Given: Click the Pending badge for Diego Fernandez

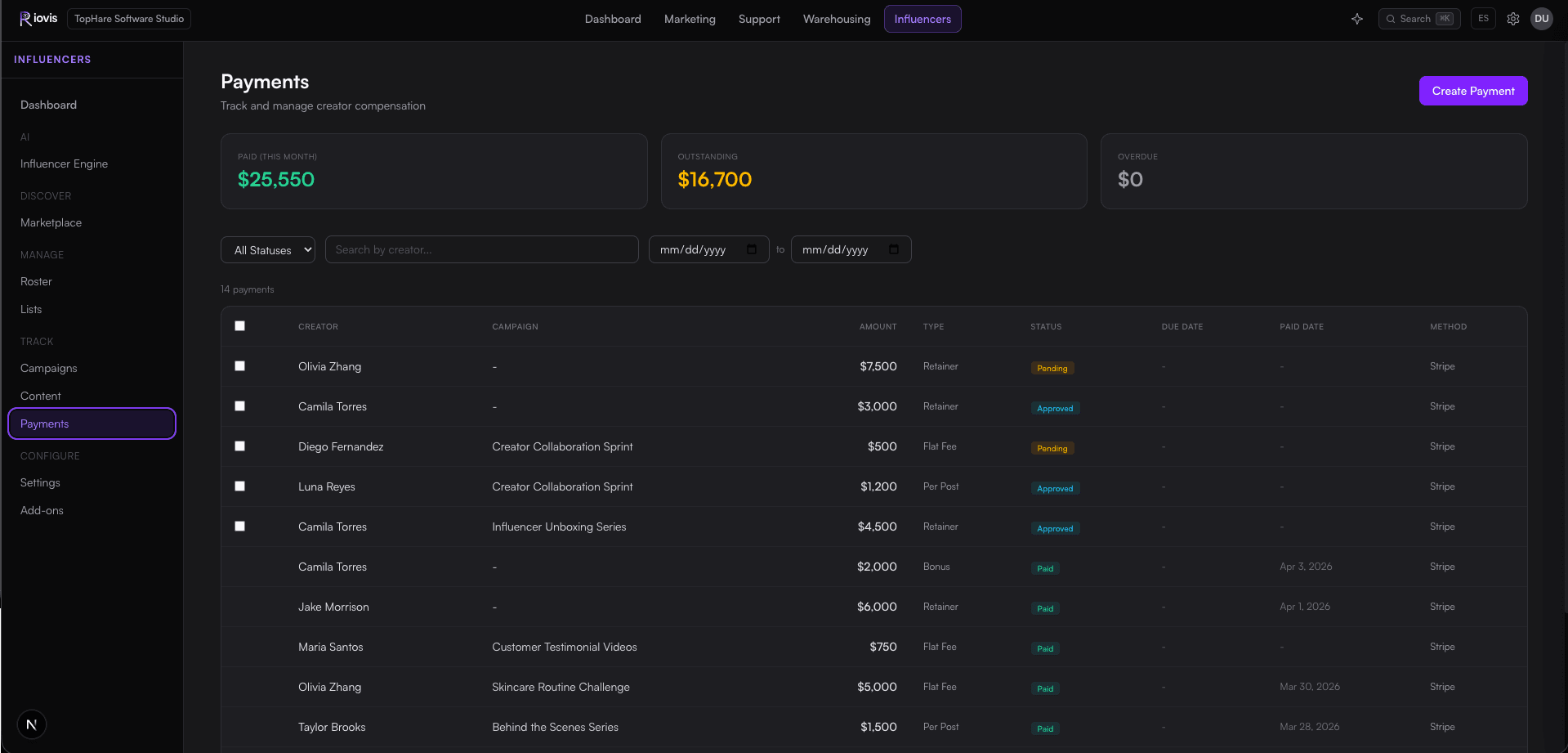Looking at the screenshot, I should pyautogui.click(x=1052, y=448).
